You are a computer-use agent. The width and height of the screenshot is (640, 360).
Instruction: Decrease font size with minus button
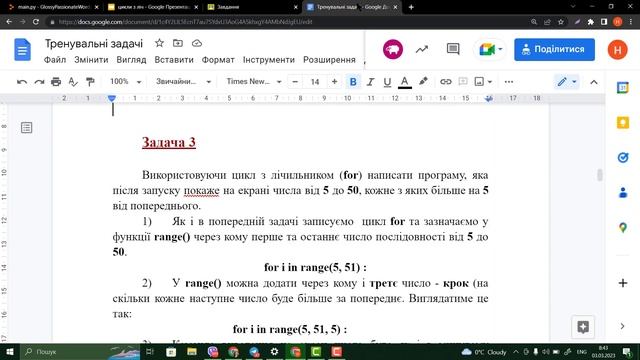(295, 82)
